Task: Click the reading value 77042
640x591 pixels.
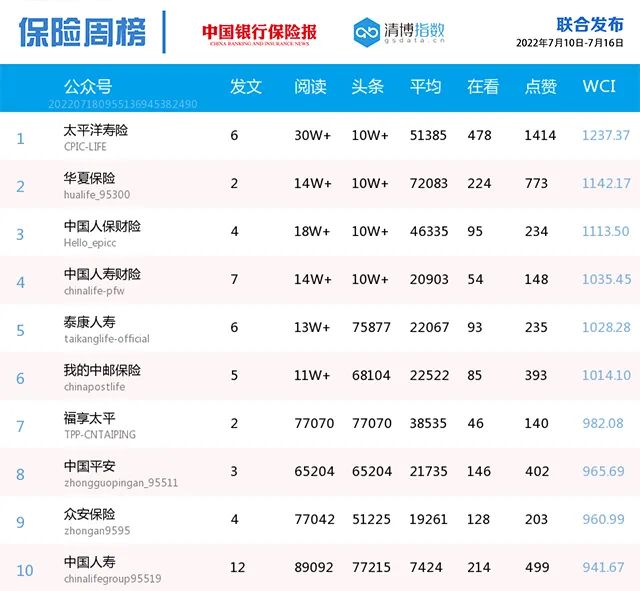Action: click(x=314, y=519)
